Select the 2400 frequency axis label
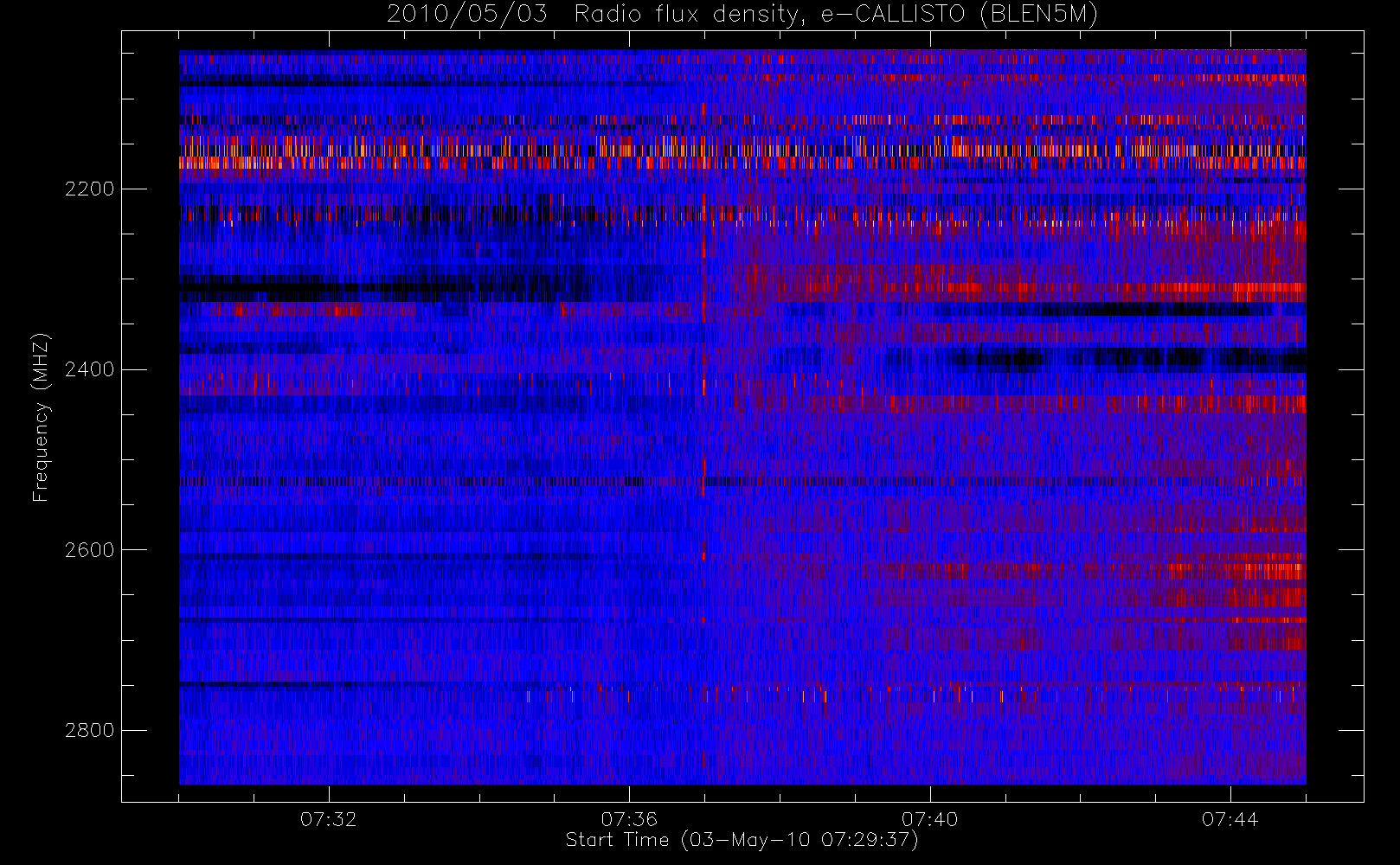1400x865 pixels. pyautogui.click(x=89, y=369)
